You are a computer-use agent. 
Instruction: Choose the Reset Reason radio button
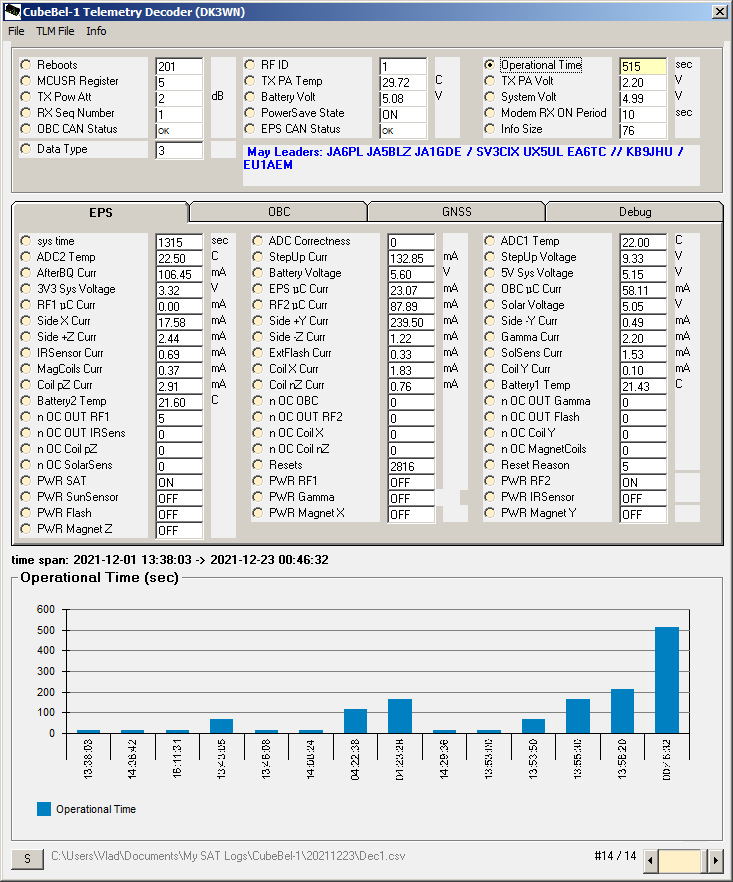click(489, 465)
